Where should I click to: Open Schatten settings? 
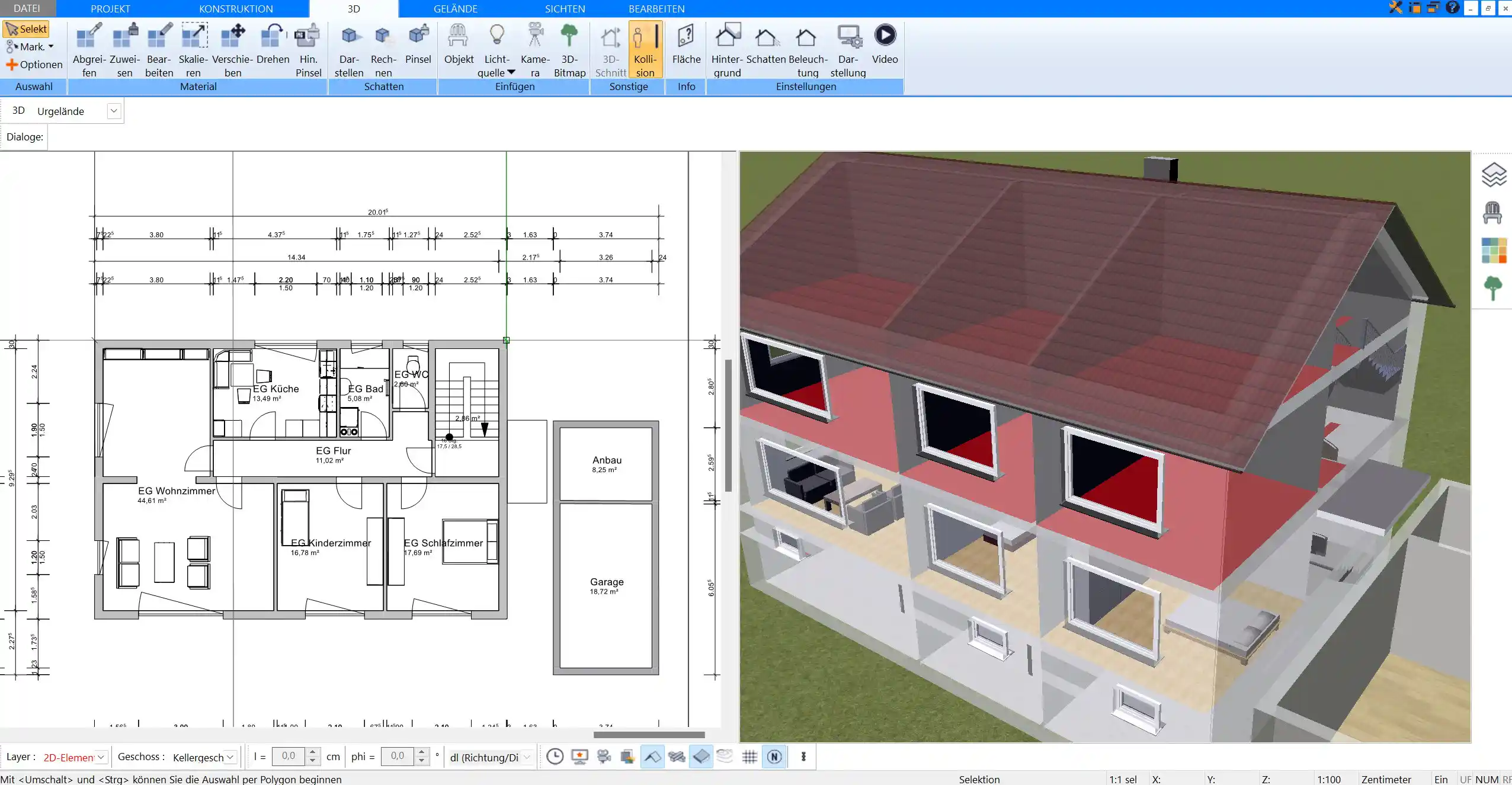(x=765, y=44)
